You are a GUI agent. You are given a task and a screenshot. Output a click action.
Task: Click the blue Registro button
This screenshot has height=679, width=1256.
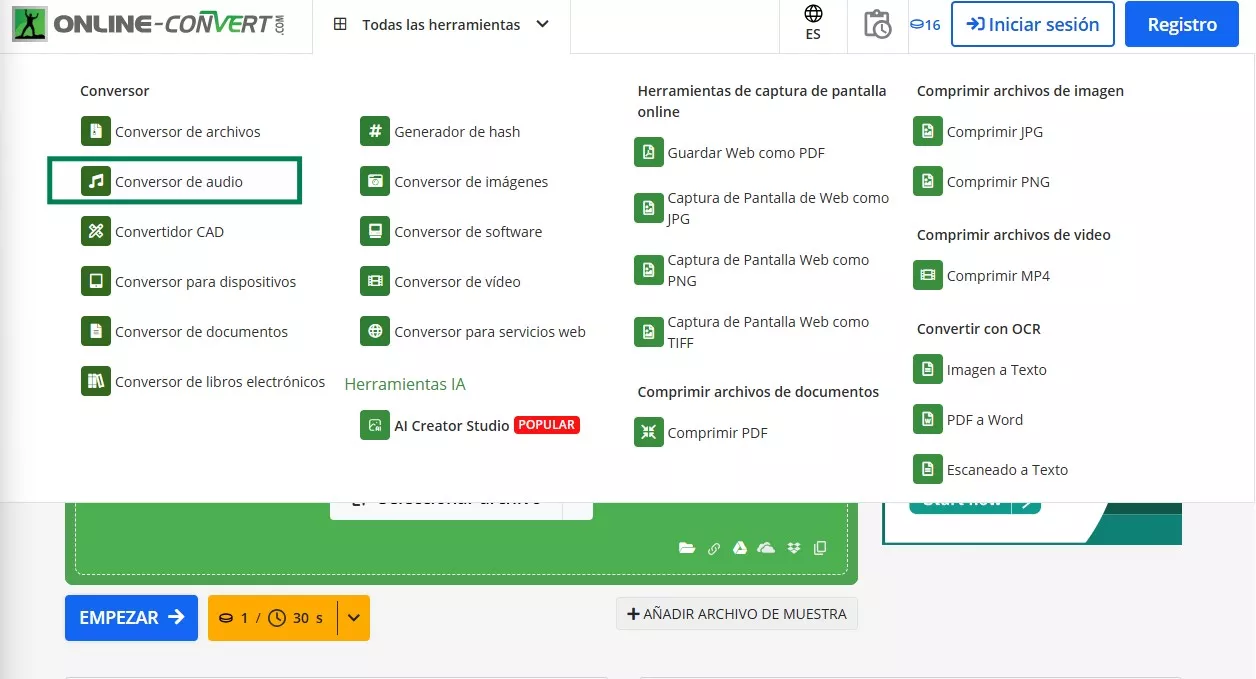coord(1182,24)
